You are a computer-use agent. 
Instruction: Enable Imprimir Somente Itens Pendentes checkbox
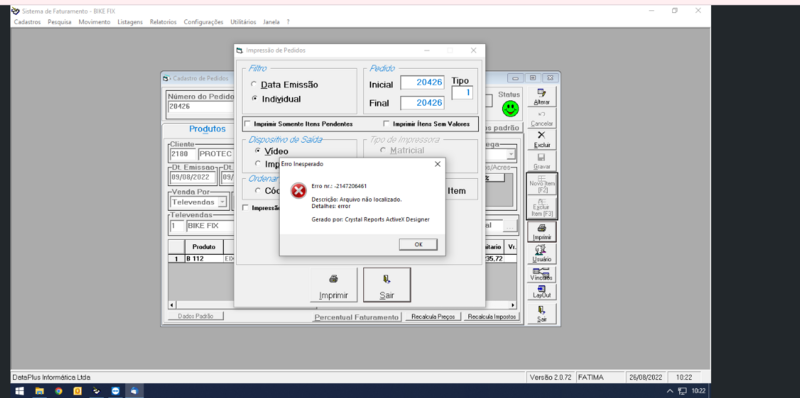click(x=247, y=123)
